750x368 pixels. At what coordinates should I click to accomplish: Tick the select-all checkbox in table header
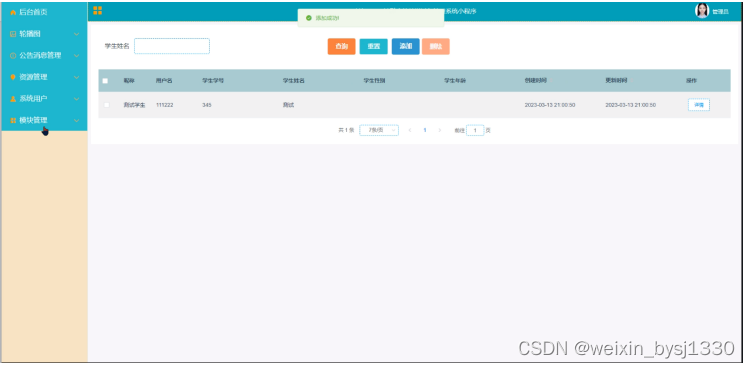click(105, 81)
